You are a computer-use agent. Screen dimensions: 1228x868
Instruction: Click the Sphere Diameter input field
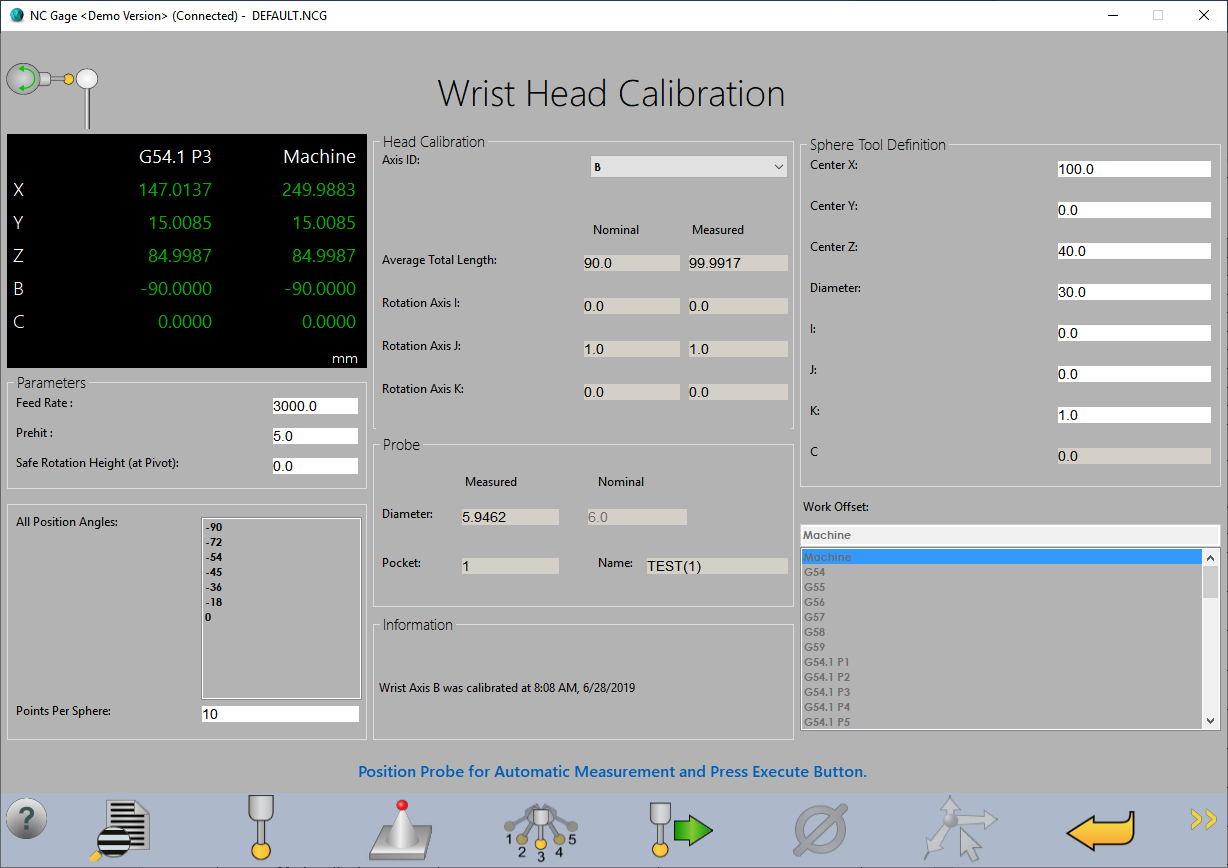[1133, 292]
